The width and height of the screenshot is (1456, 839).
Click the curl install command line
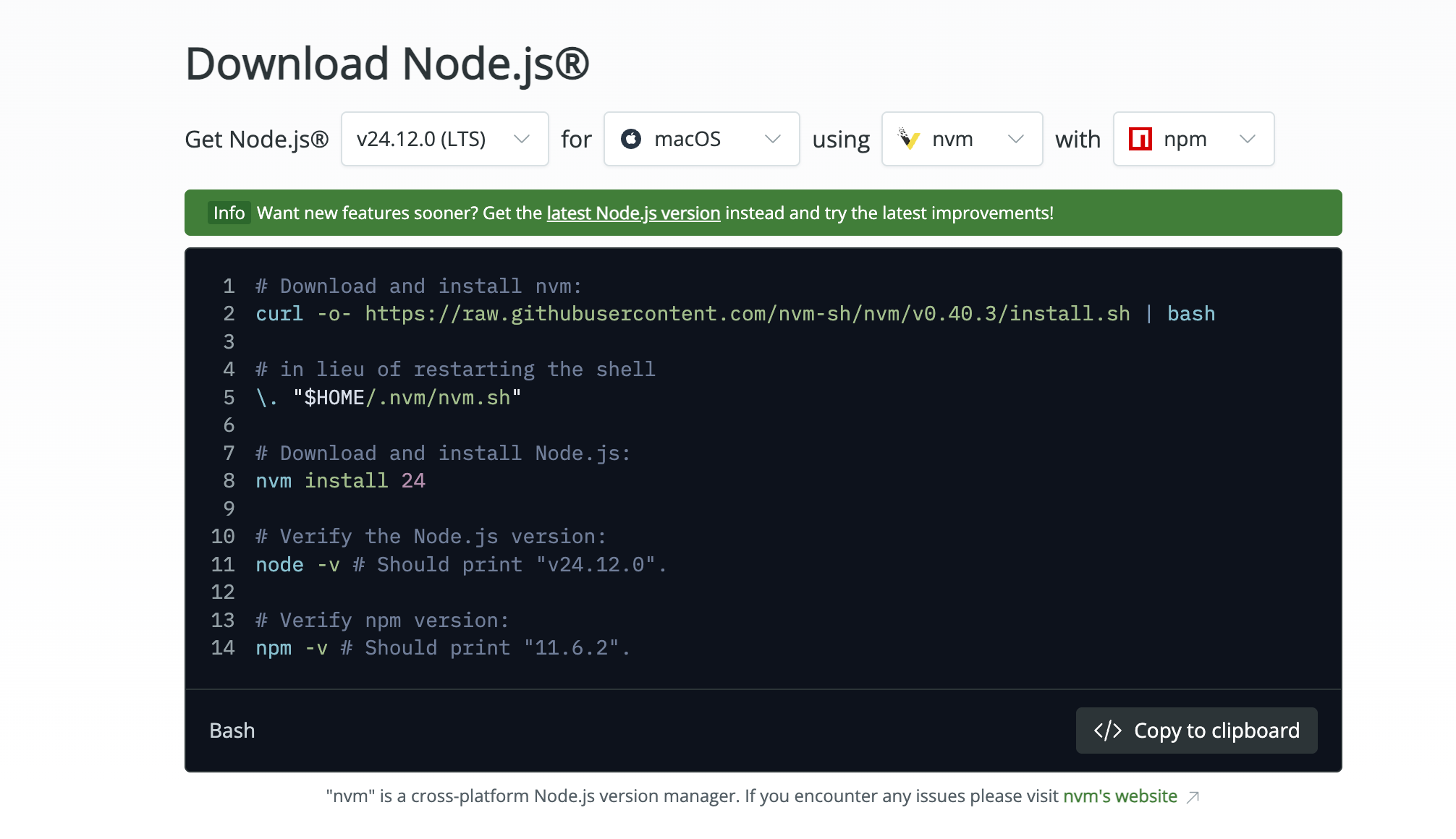[x=735, y=314]
